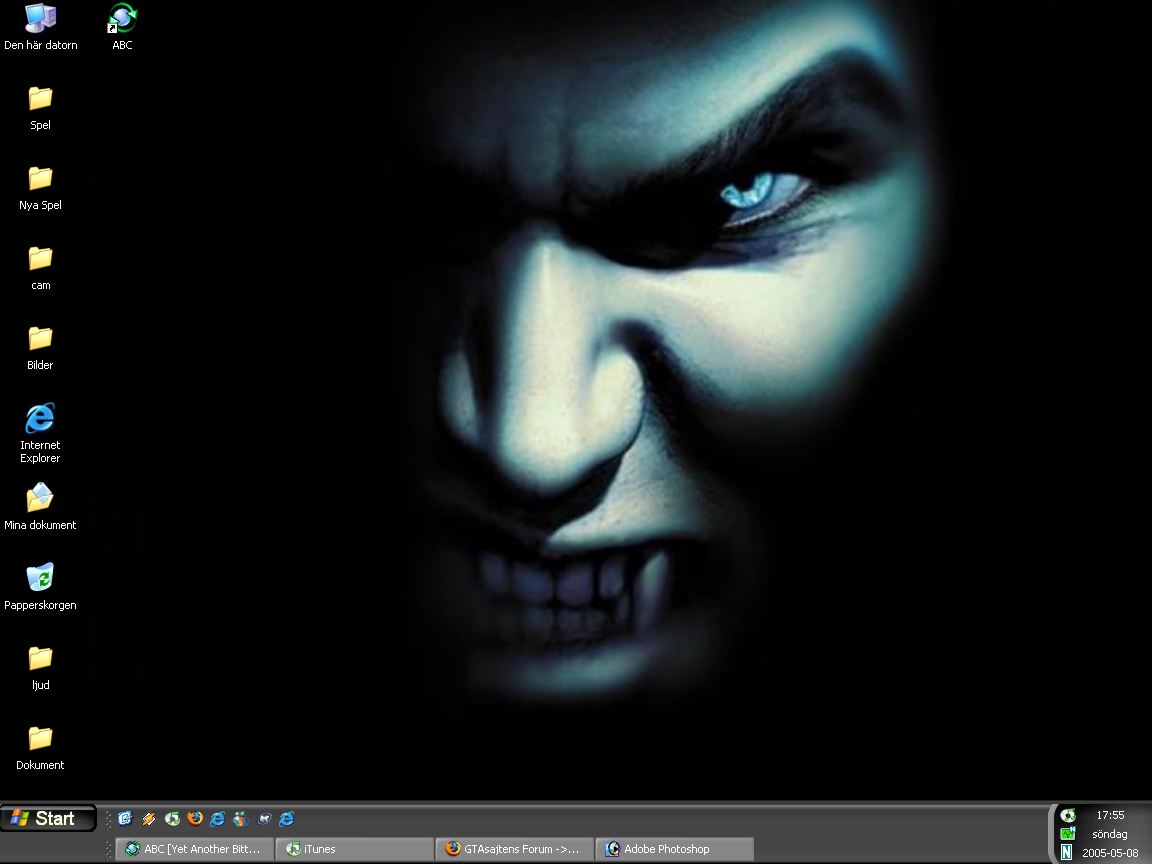This screenshot has width=1152, height=864.
Task: Select the Papperskorgen recycle bin
Action: (x=40, y=579)
